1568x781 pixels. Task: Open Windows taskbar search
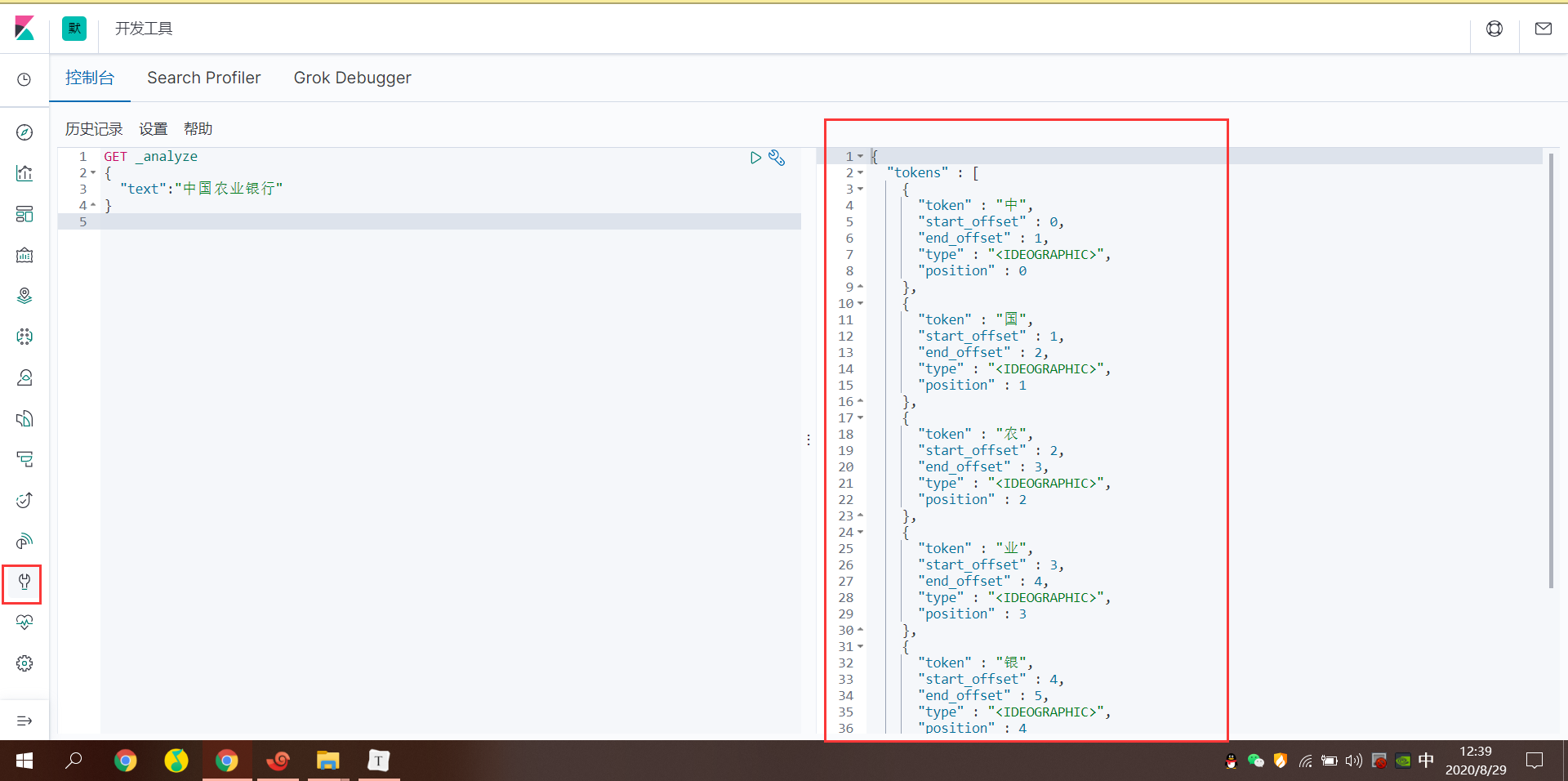click(73, 761)
